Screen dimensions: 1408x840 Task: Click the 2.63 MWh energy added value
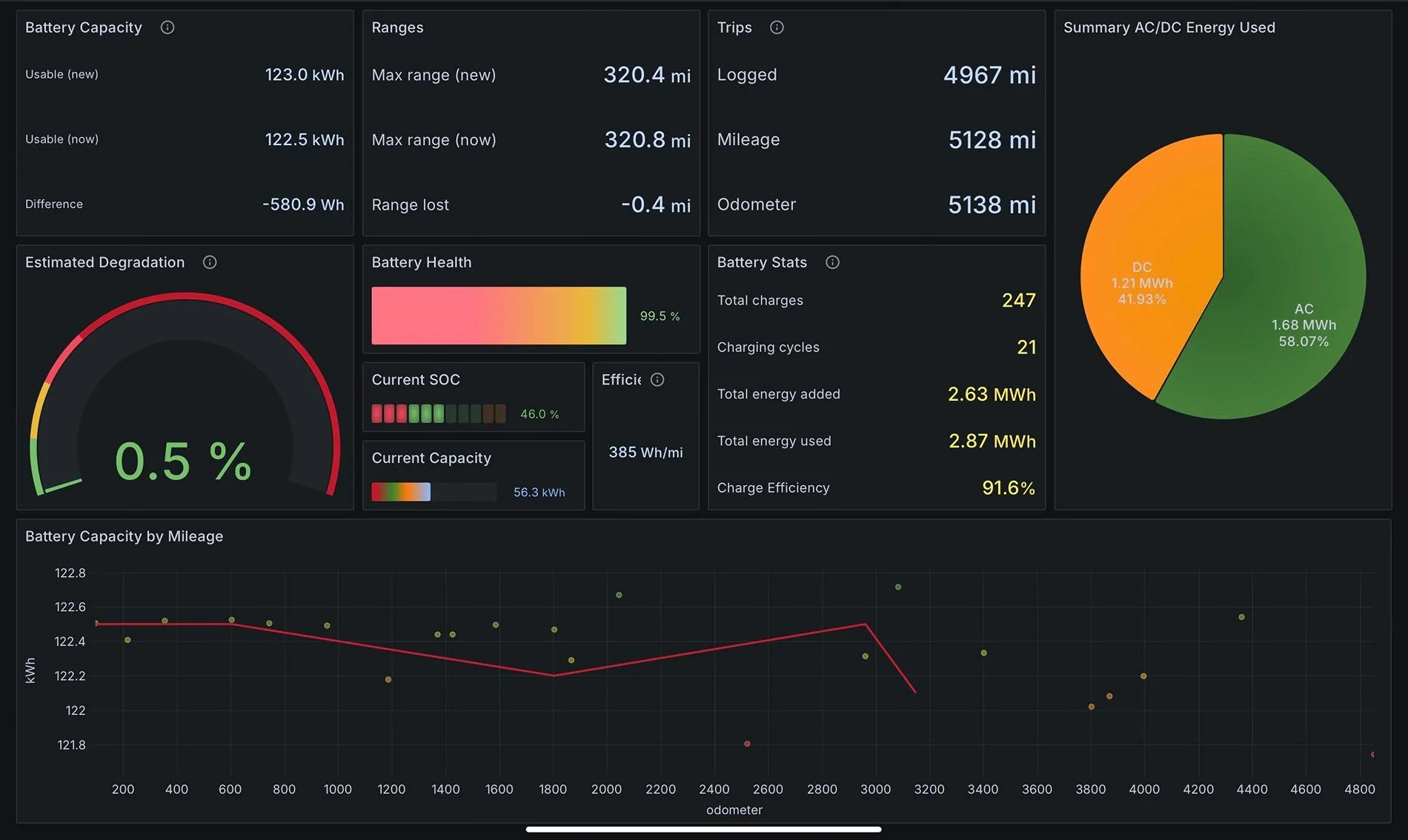[x=992, y=394]
